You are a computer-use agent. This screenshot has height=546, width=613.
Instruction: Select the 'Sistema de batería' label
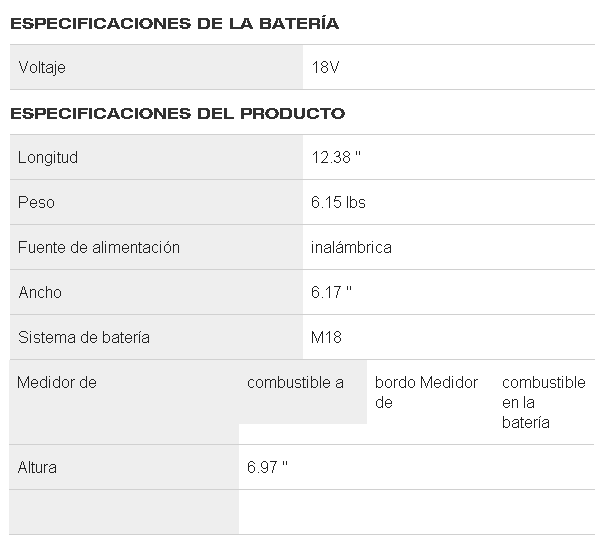click(84, 337)
